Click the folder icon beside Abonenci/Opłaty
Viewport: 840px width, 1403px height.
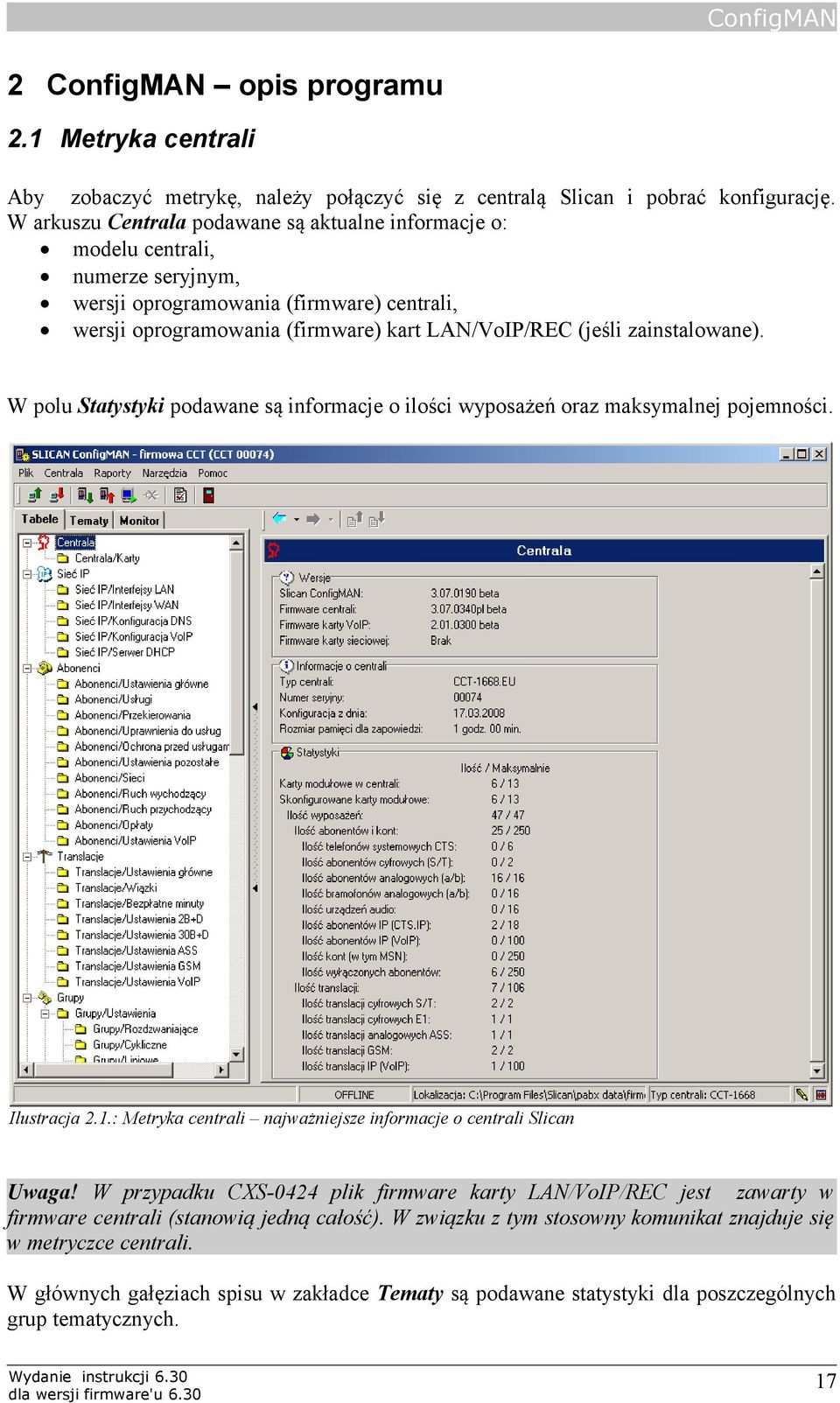(63, 824)
